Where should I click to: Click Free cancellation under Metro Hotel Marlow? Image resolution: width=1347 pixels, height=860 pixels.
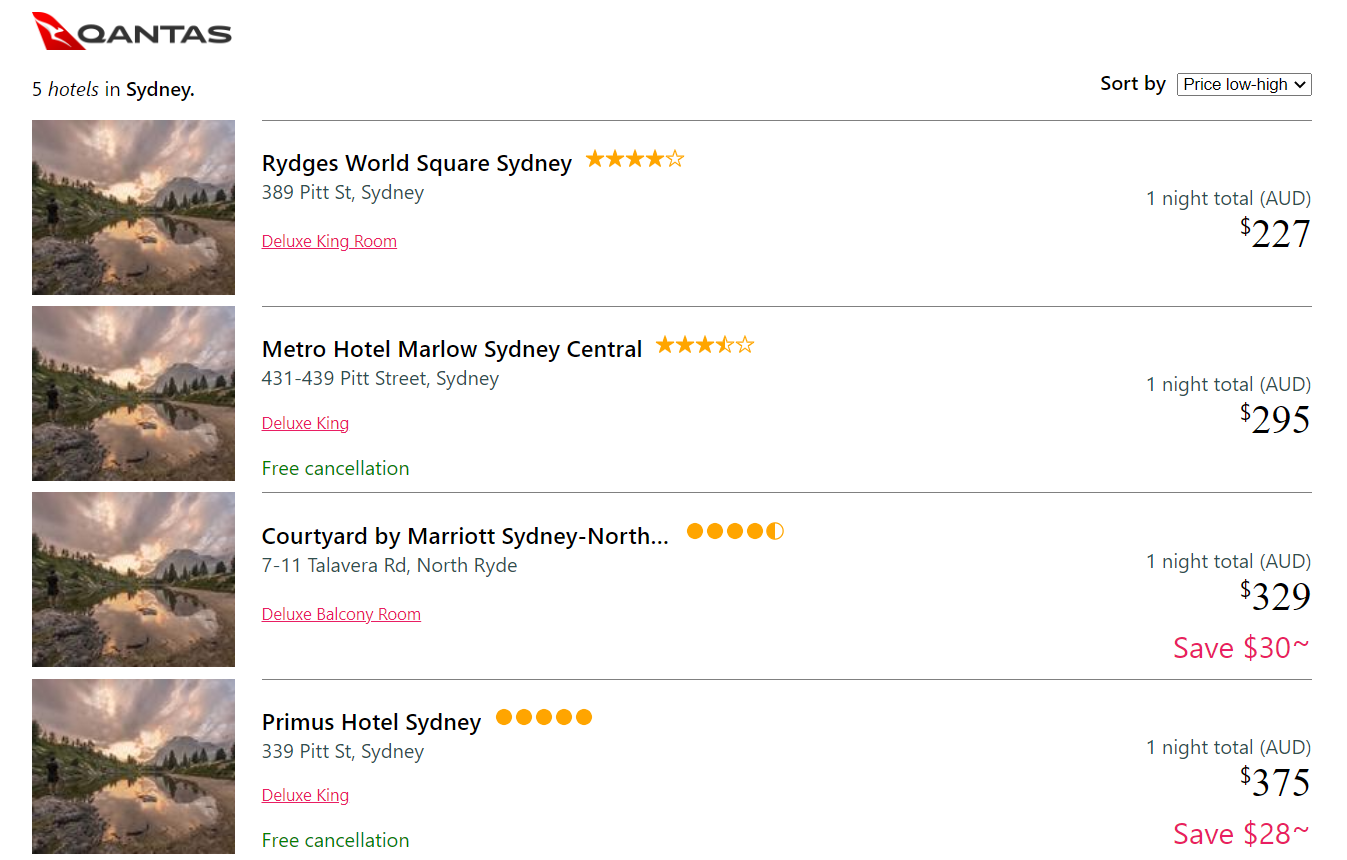coord(335,468)
